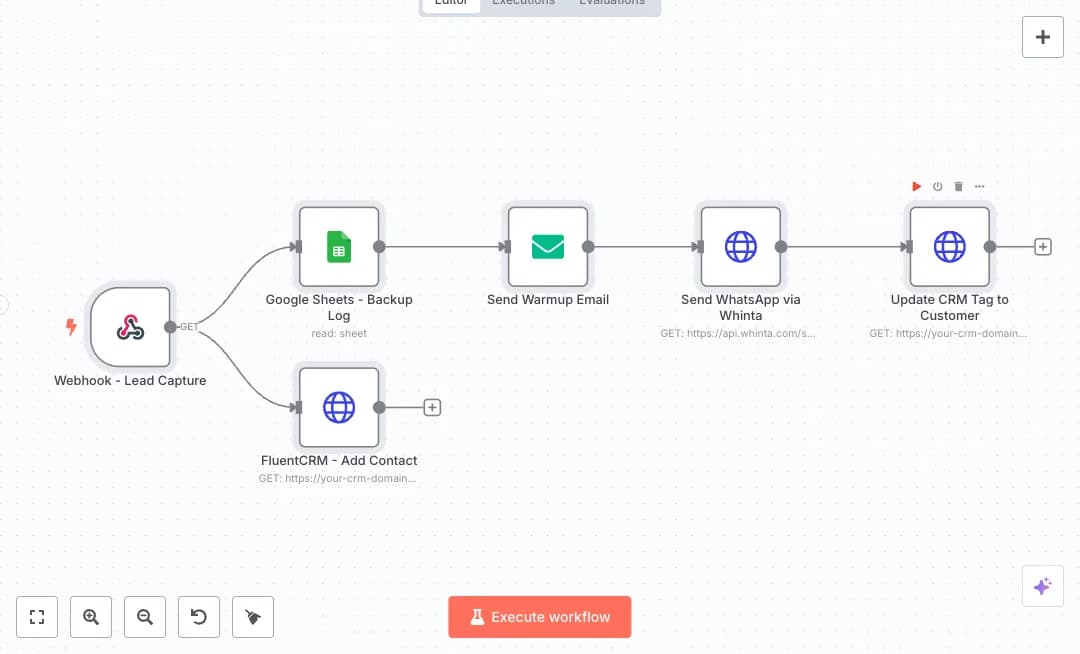Screen dimensions: 1080x654
Task: Open the Send Warmup Email envelope node
Action: [x=548, y=247]
